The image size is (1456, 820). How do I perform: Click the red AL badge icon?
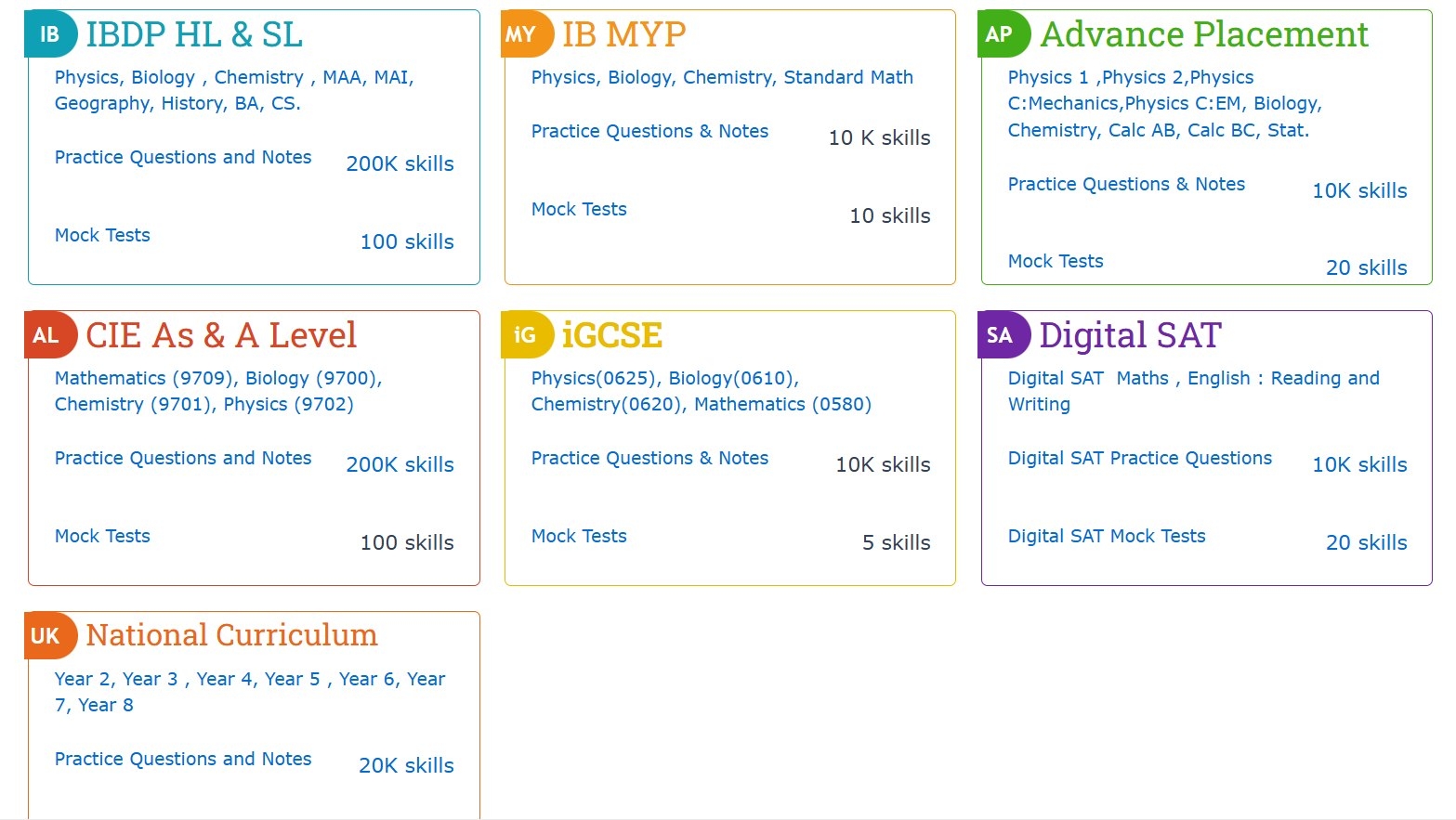click(x=50, y=335)
